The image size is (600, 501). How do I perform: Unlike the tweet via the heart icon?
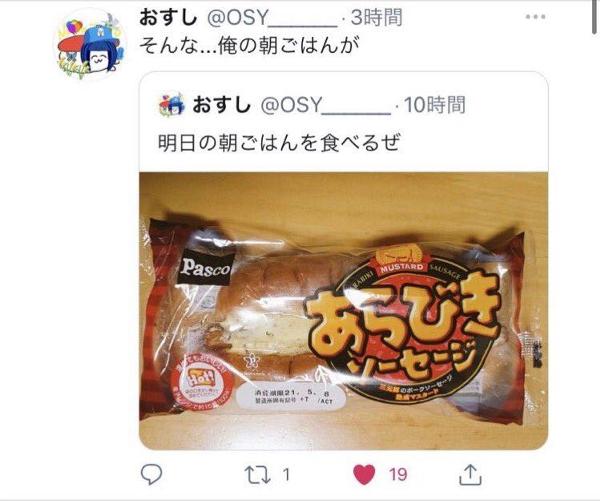click(364, 475)
